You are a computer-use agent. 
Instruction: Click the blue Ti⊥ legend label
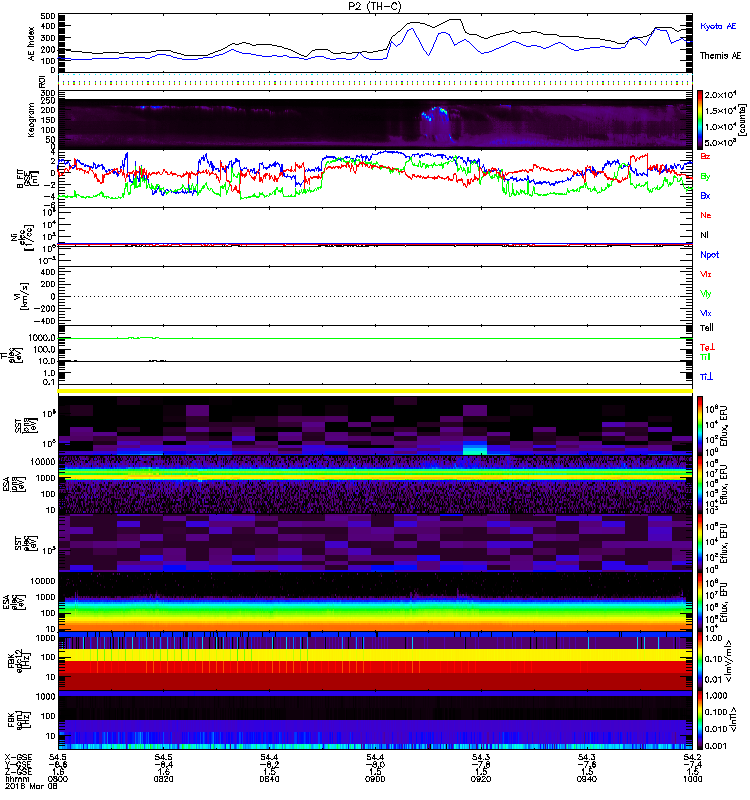(x=706, y=377)
